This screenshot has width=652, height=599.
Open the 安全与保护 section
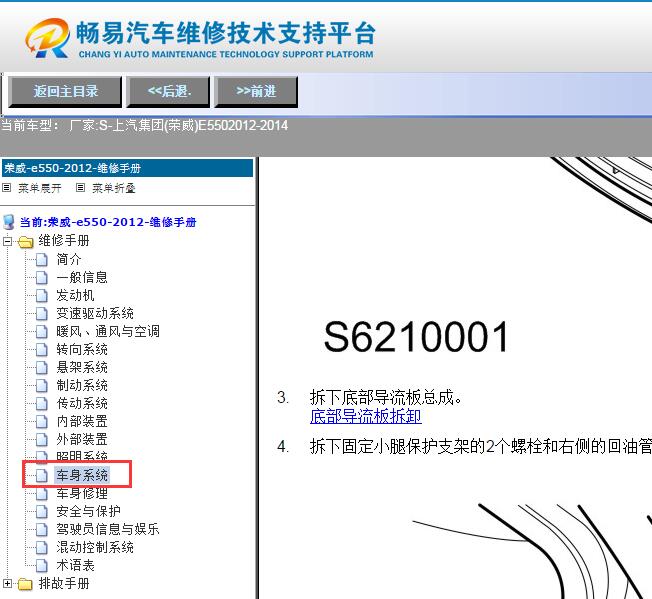tap(88, 511)
